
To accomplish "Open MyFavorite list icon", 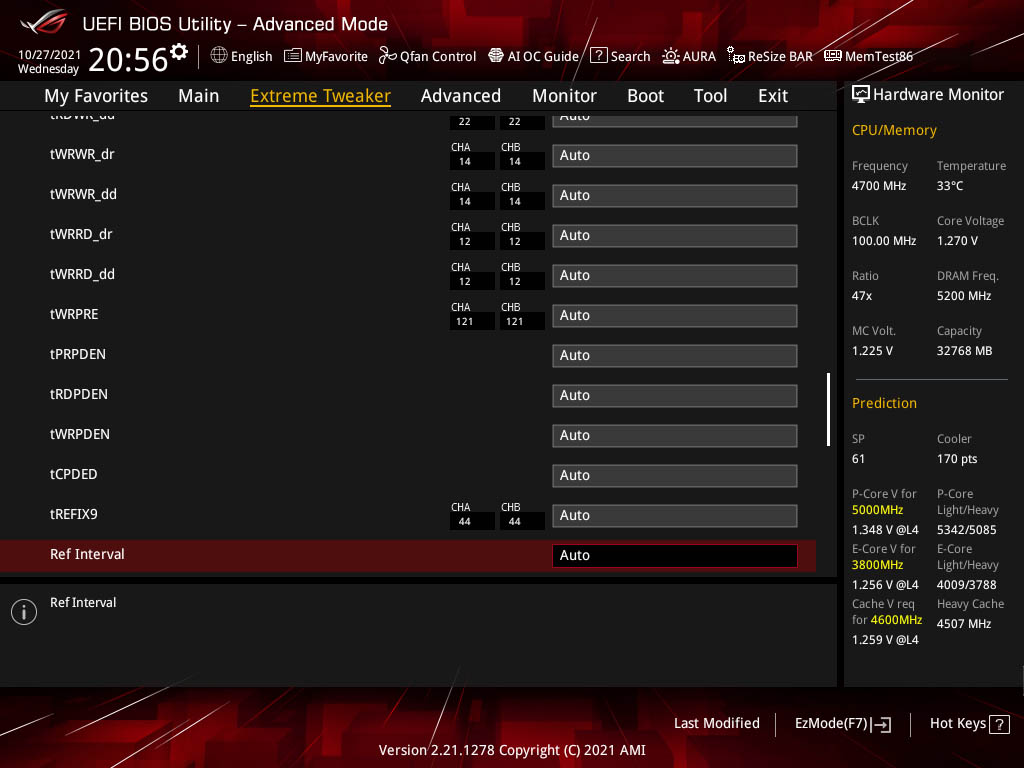I will tap(293, 56).
